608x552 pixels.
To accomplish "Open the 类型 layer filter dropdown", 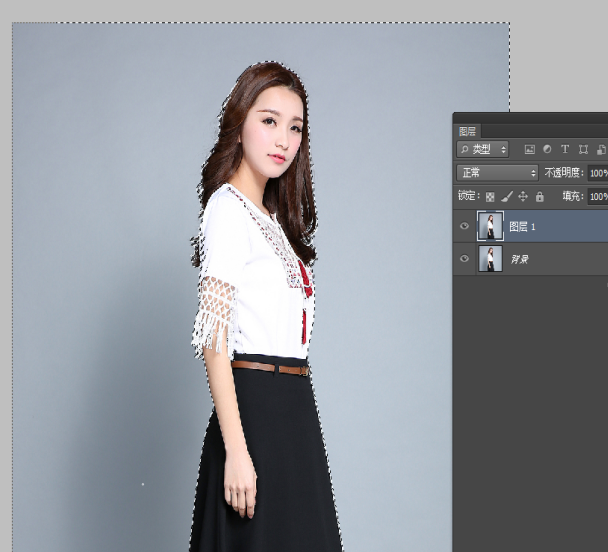I will point(482,149).
